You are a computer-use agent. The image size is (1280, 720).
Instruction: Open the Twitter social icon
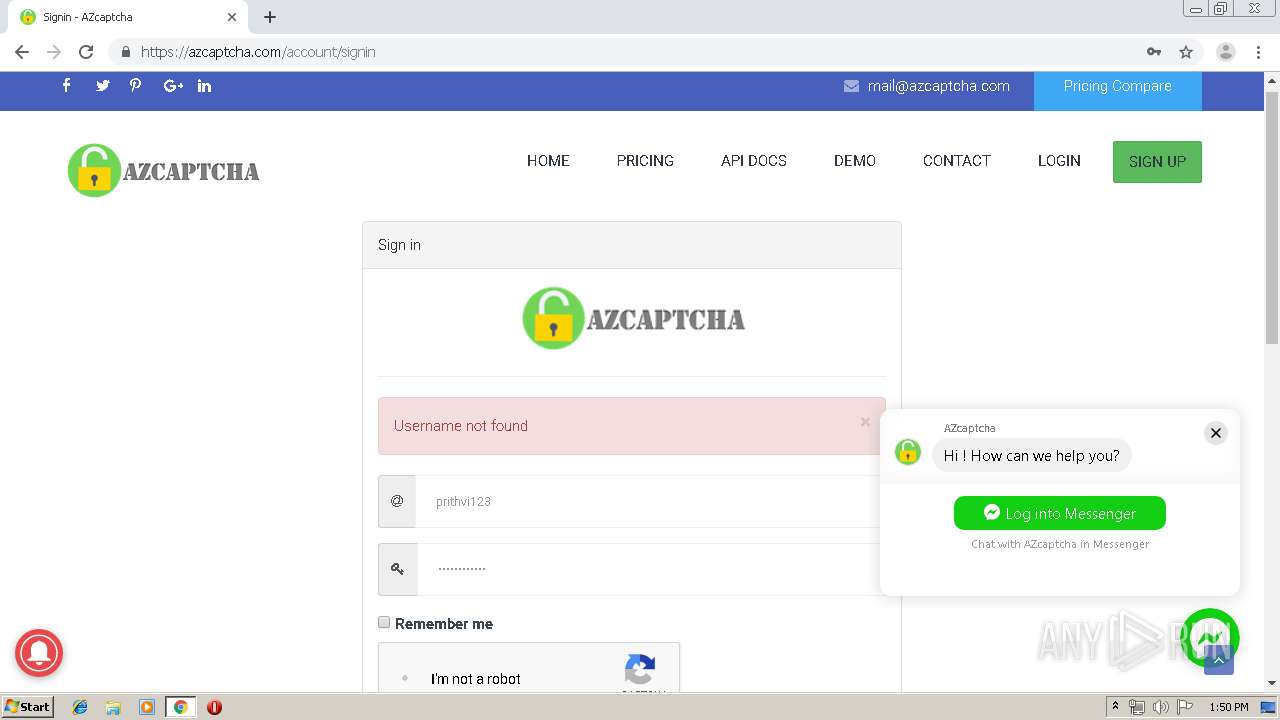click(102, 86)
